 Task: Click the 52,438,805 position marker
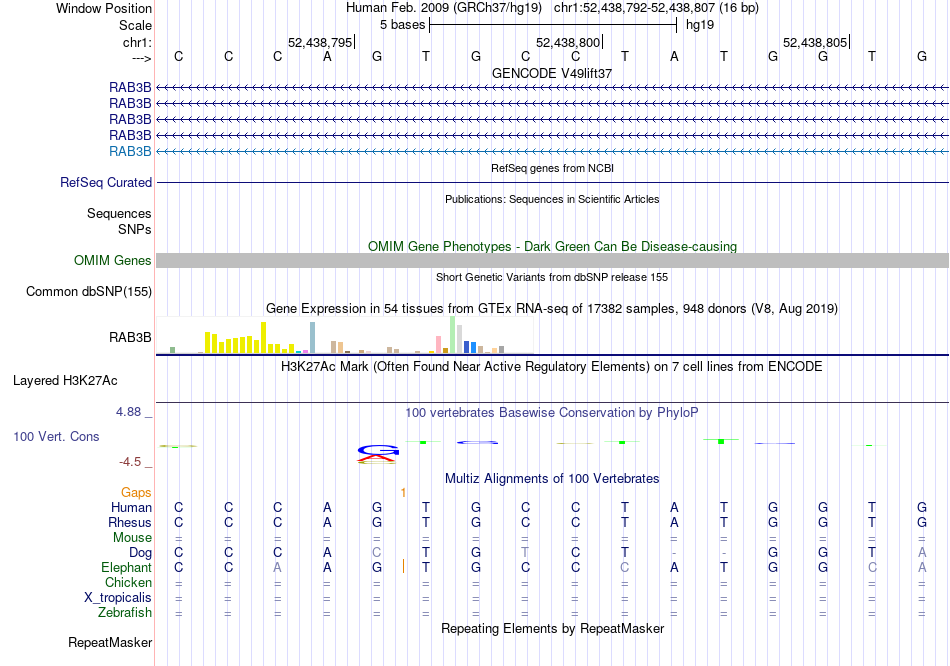(x=815, y=42)
